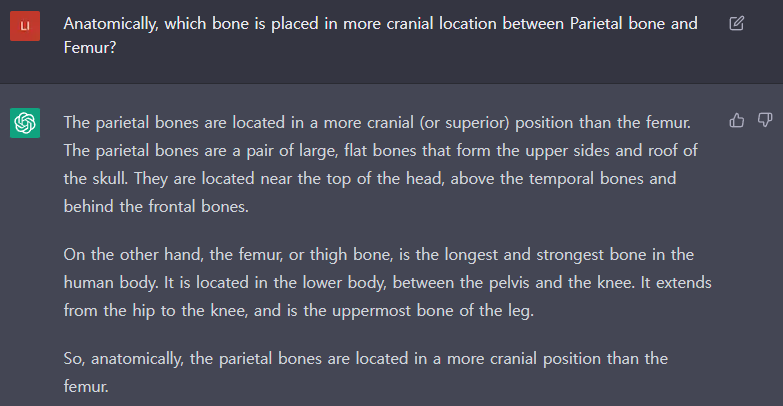Give the response a thumbs up
The width and height of the screenshot is (783, 406).
[737, 120]
